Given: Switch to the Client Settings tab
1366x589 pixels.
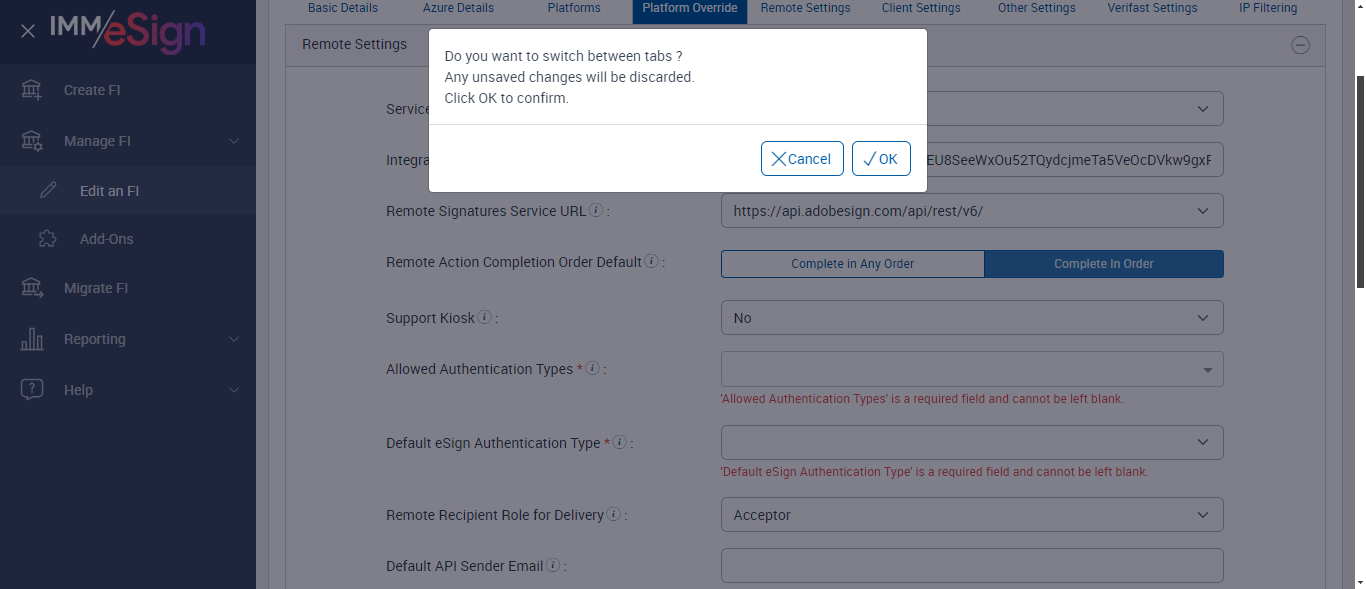Looking at the screenshot, I should [921, 8].
